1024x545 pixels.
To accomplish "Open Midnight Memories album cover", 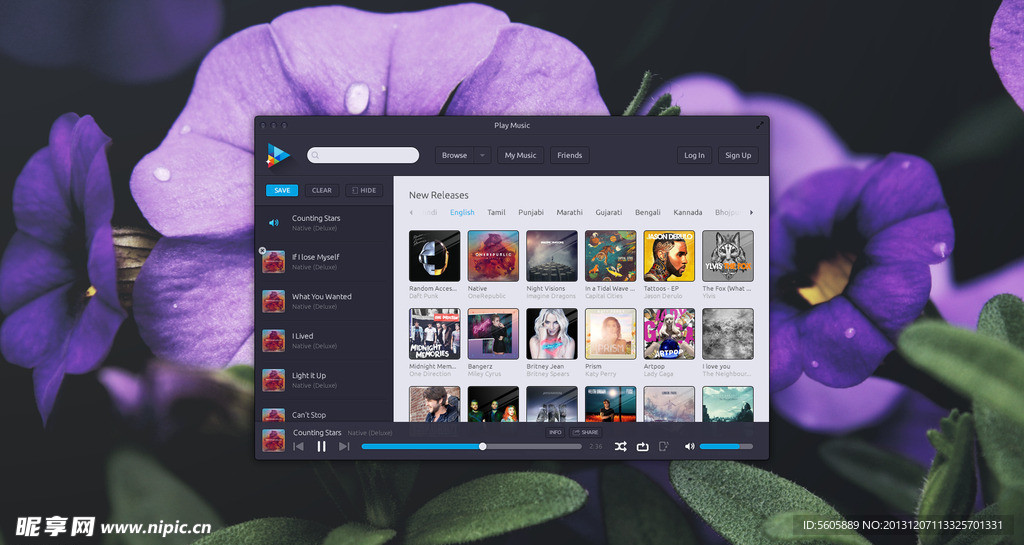I will pos(434,334).
